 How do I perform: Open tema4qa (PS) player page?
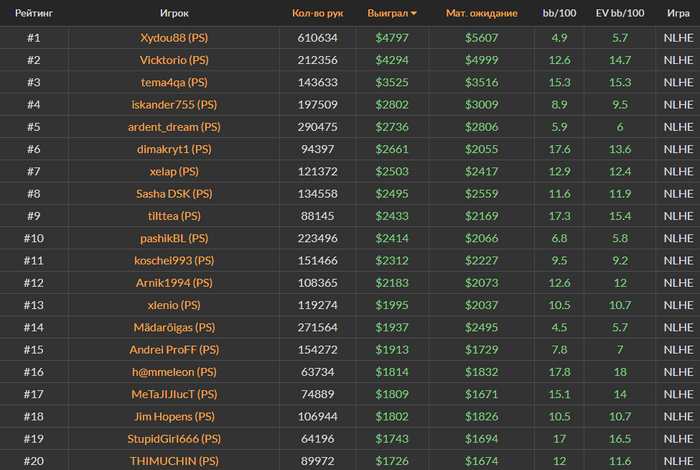(x=174, y=83)
